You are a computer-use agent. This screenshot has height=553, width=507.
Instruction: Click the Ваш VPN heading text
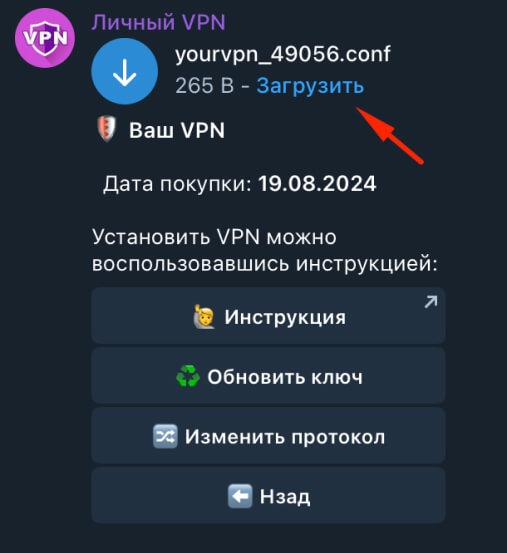[x=177, y=130]
